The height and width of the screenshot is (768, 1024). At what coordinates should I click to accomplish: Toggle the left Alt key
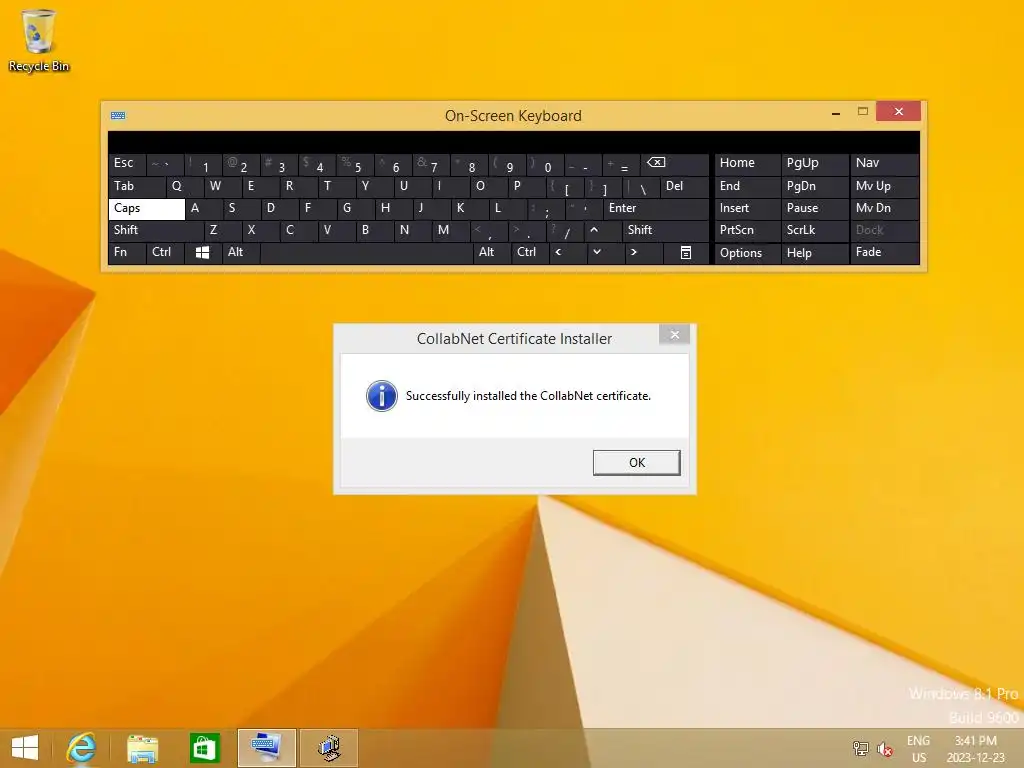point(240,252)
